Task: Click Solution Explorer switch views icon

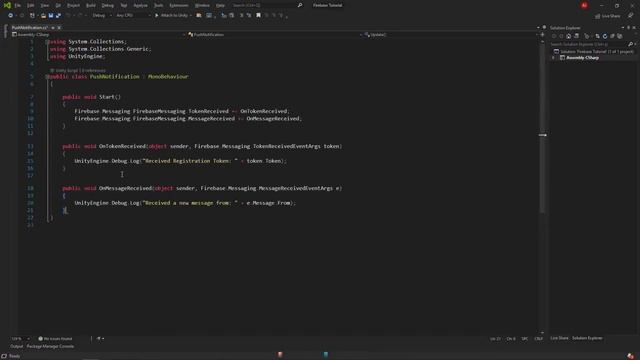Action: 576,36
